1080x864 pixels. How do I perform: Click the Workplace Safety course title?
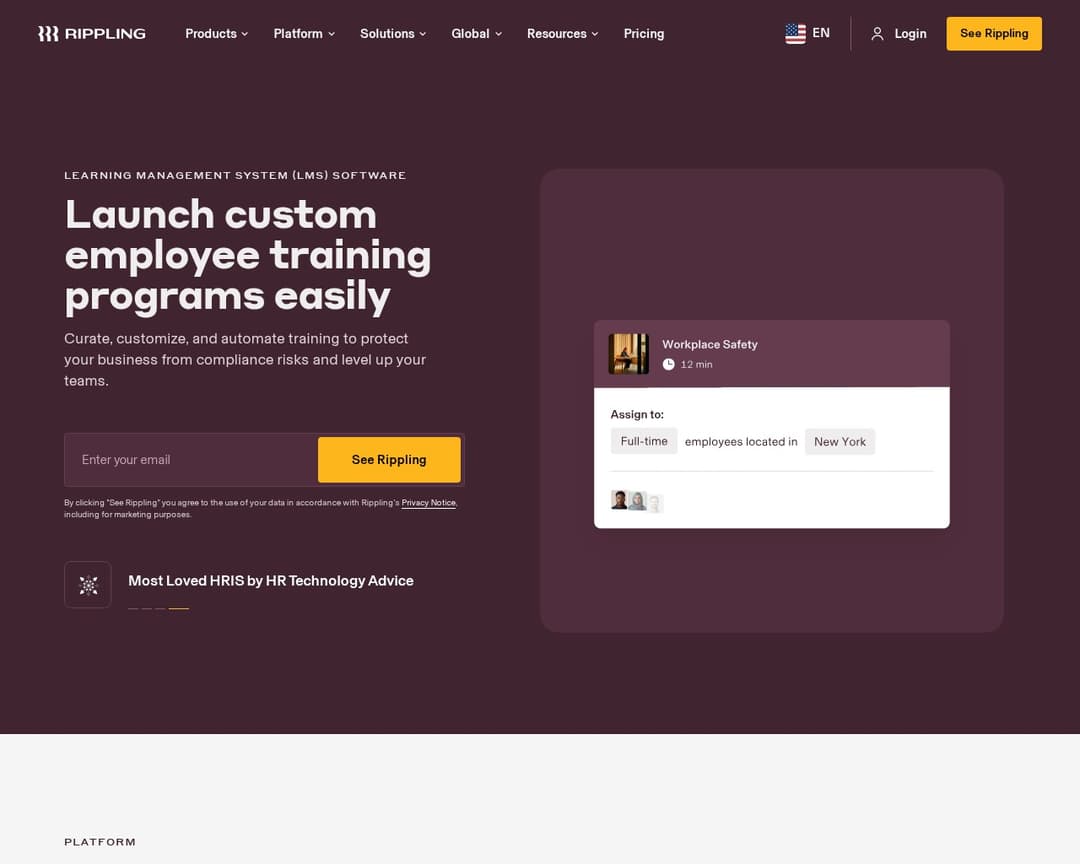coord(709,344)
